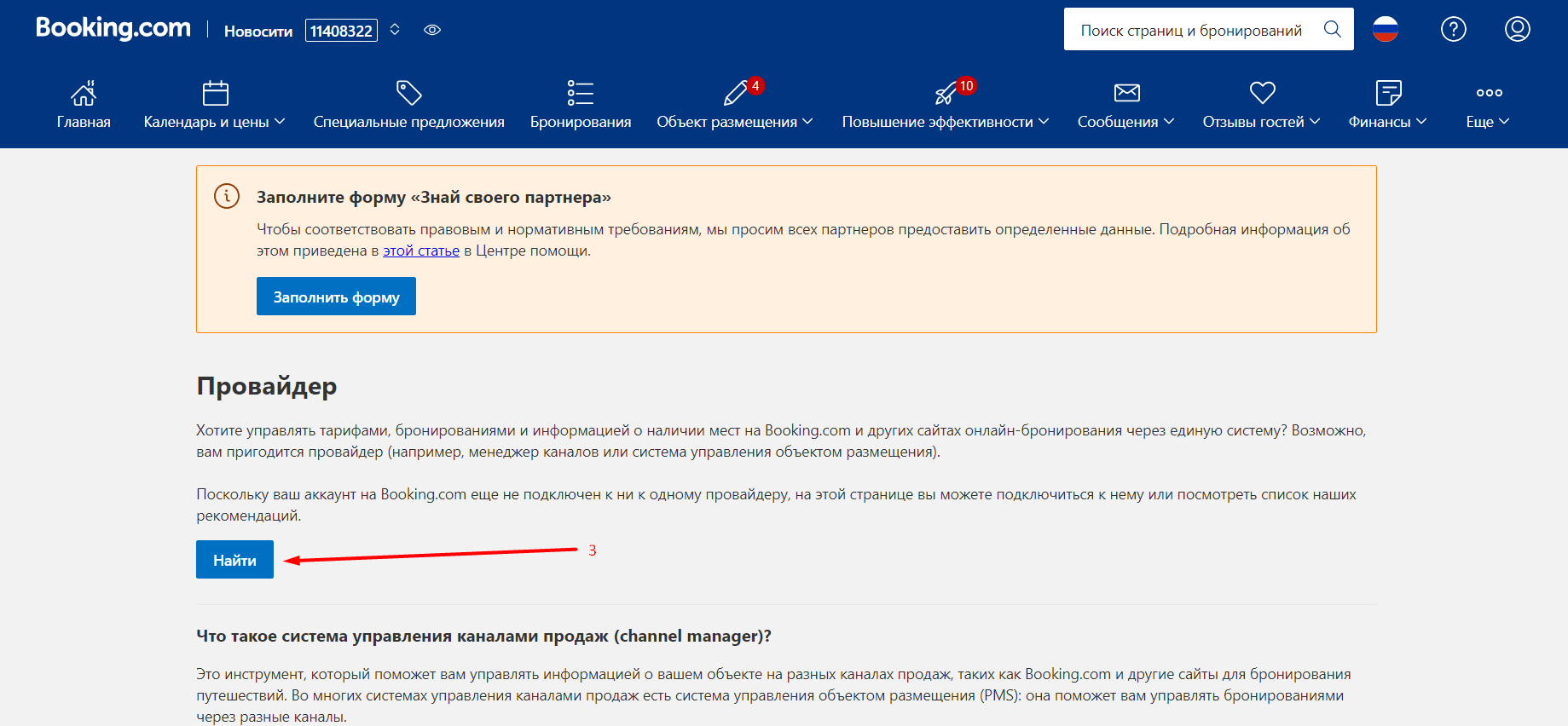
Task: Open the user account profile icon
Action: click(1518, 30)
